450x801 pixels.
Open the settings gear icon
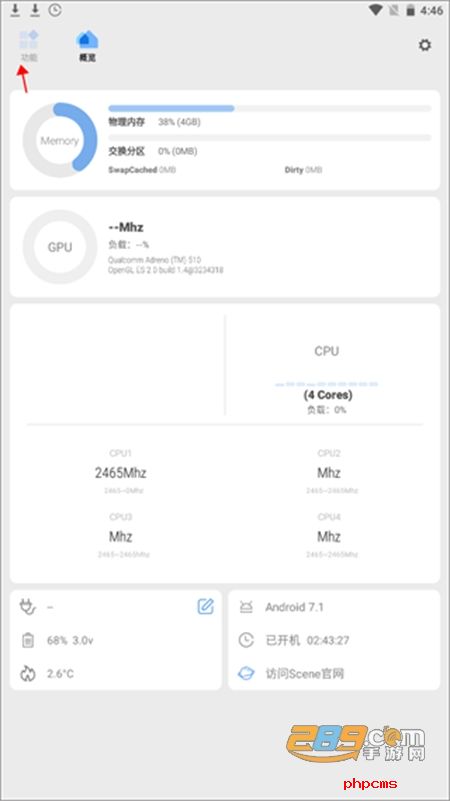pos(424,45)
